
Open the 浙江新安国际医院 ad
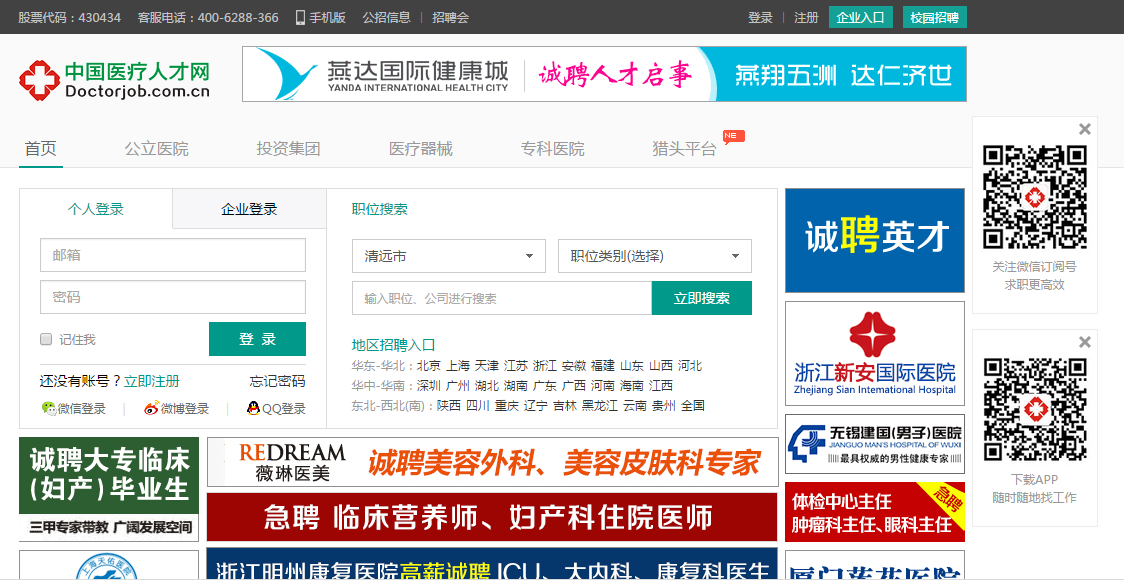[x=875, y=353]
